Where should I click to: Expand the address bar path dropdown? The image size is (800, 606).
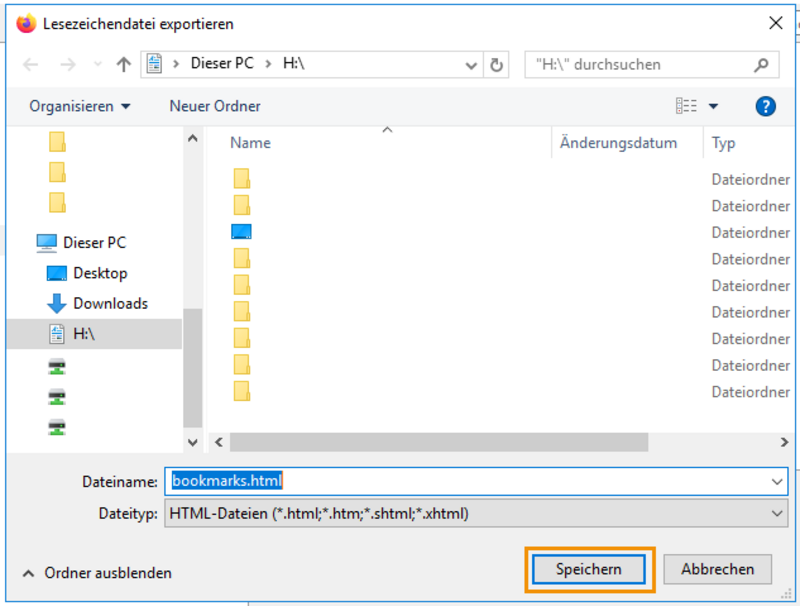[471, 65]
